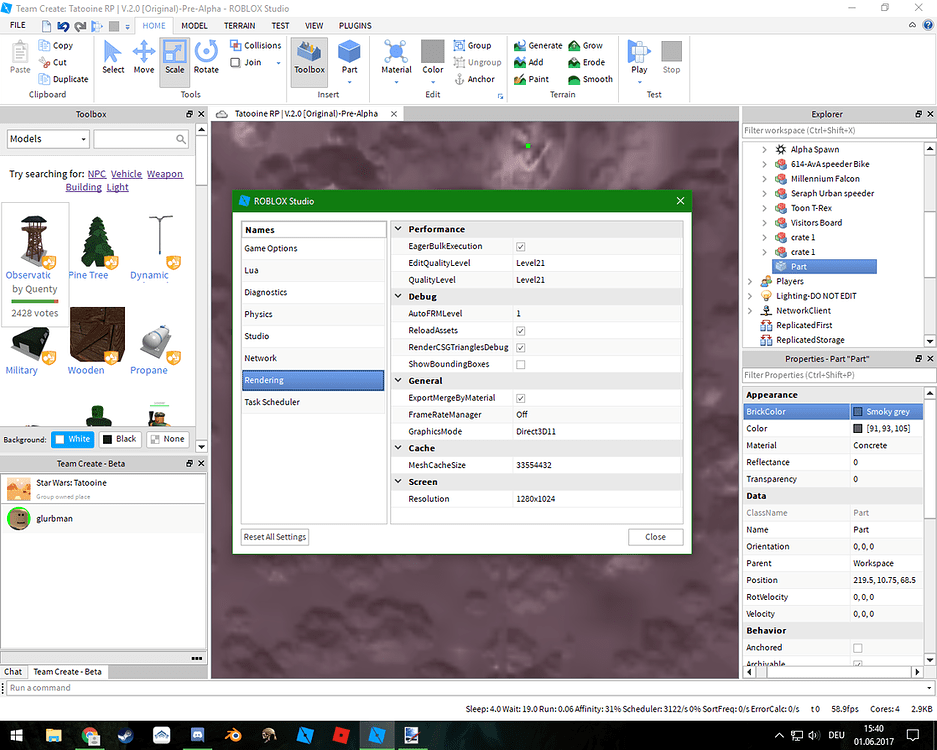This screenshot has height=750, width=937.
Task: Click the Undo arrow in quick access bar
Action: click(63, 26)
